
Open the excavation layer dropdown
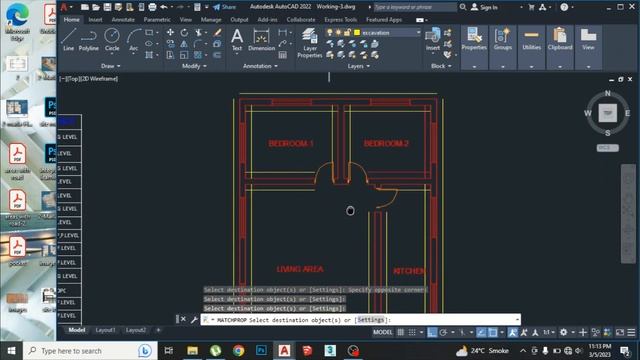click(x=418, y=32)
